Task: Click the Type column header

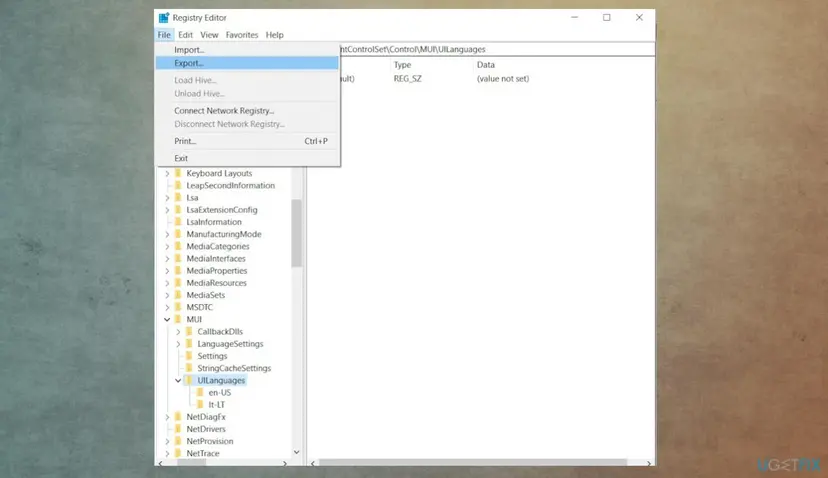Action: pyautogui.click(x=402, y=64)
